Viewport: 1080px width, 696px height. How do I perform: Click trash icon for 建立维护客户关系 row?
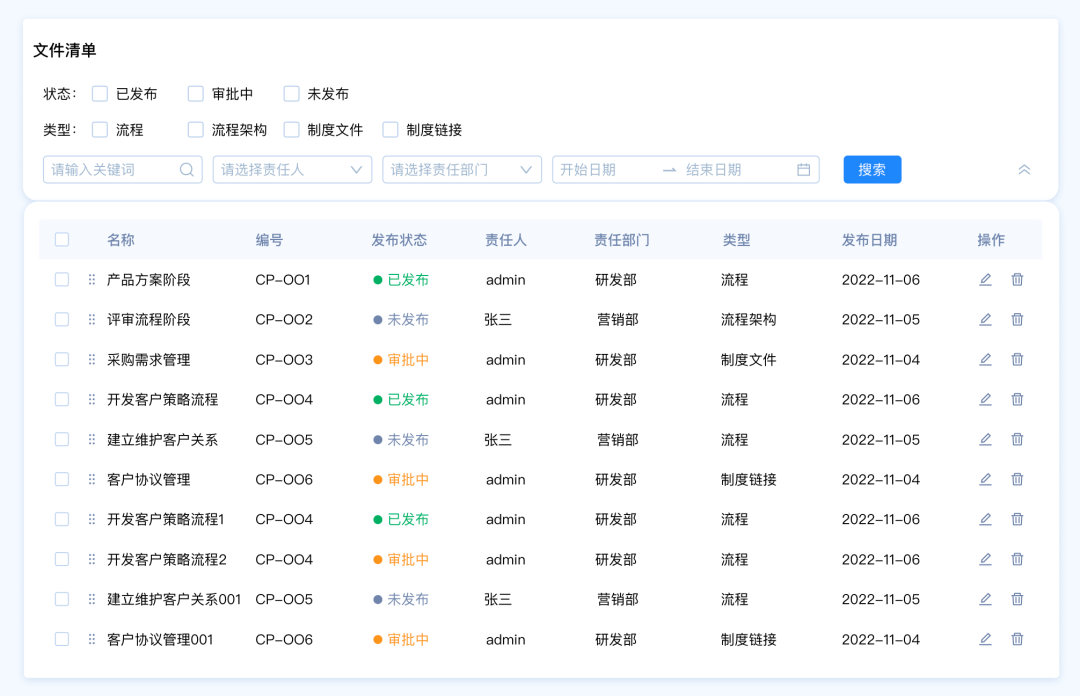(1017, 440)
